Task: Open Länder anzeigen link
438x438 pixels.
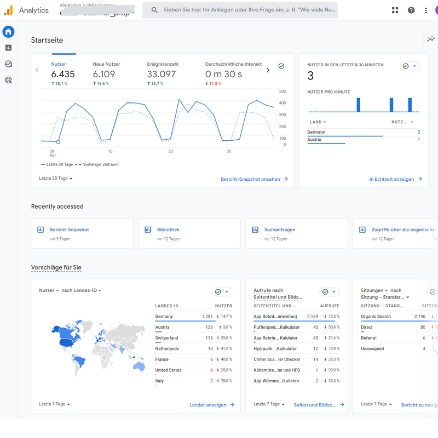Action: (x=208, y=405)
